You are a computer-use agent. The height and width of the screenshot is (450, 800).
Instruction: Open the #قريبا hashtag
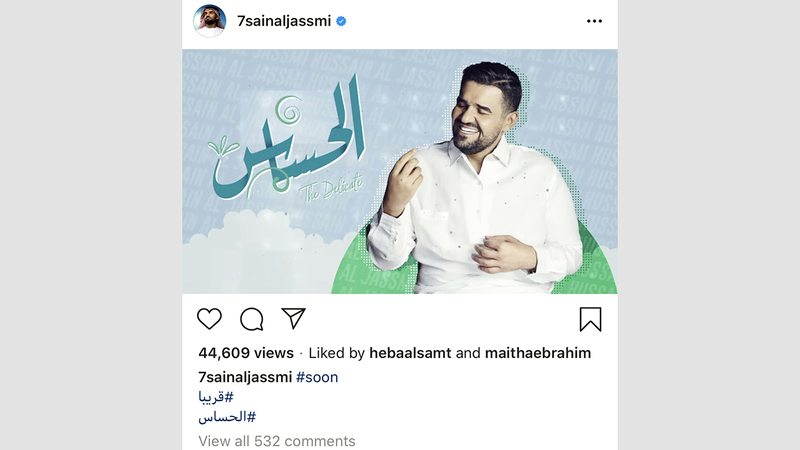[x=216, y=397]
